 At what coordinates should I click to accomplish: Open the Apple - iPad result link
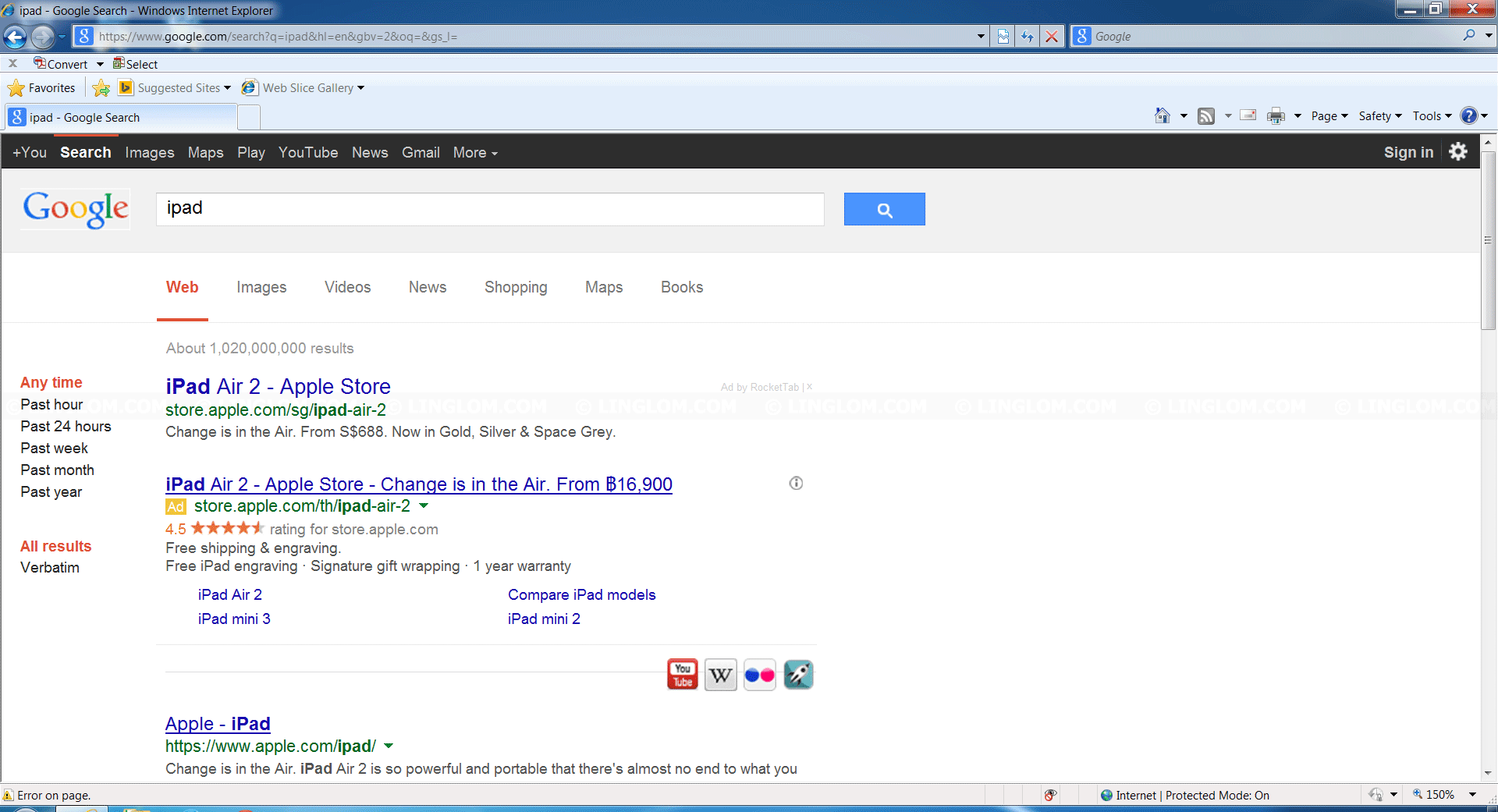(218, 724)
